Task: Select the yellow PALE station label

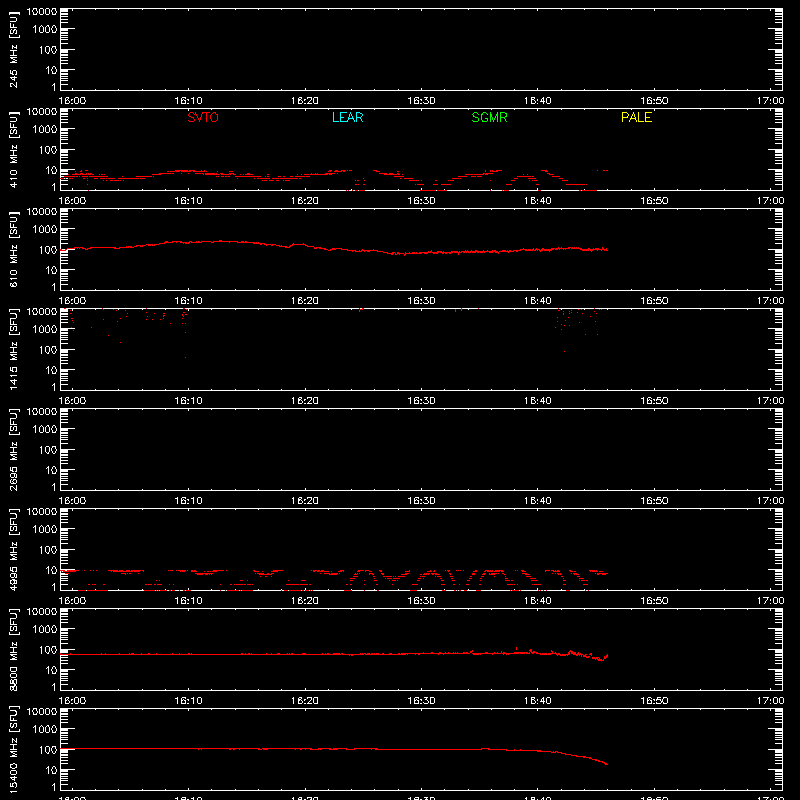Action: coord(636,117)
